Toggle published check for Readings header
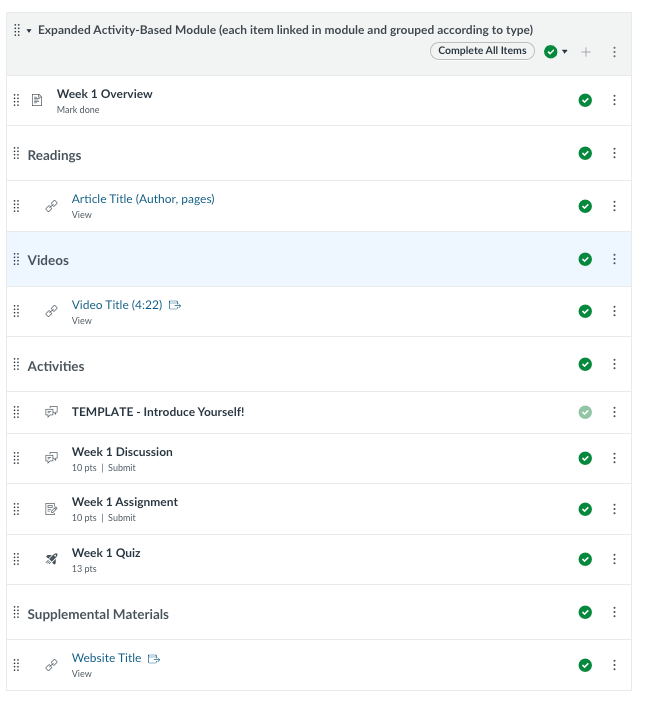646x714 pixels. (x=585, y=153)
